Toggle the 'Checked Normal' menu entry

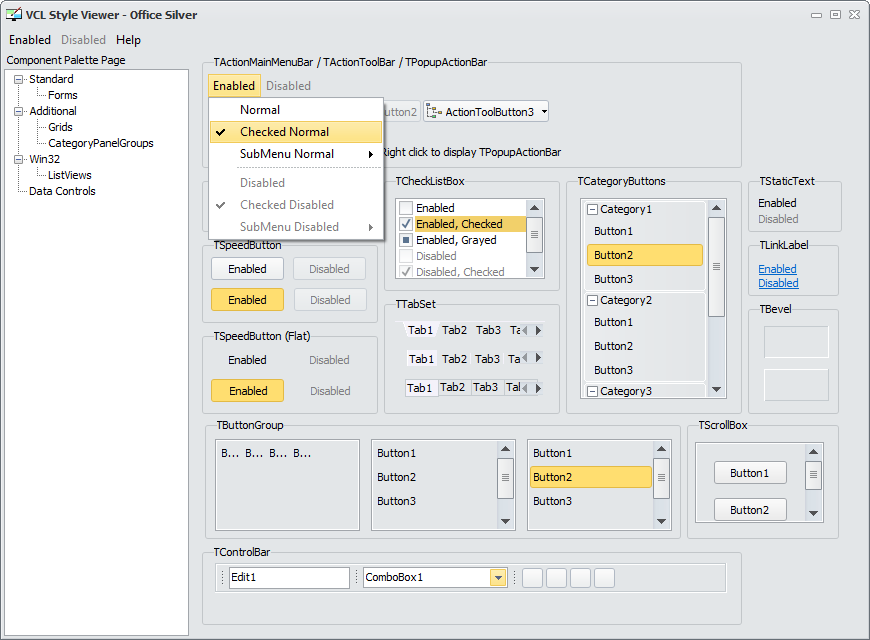coord(296,132)
